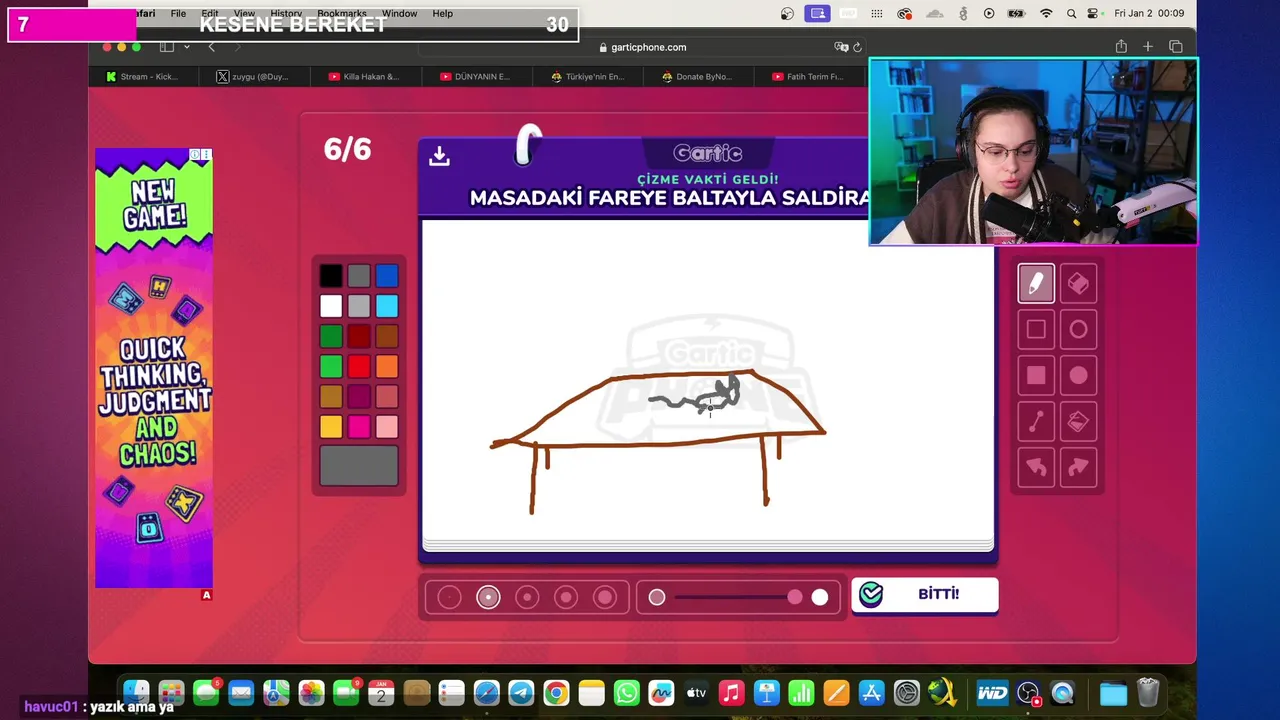The height and width of the screenshot is (720, 1280).
Task: Switch to the Türkiye'nin En tab
Action: [x=586, y=76]
